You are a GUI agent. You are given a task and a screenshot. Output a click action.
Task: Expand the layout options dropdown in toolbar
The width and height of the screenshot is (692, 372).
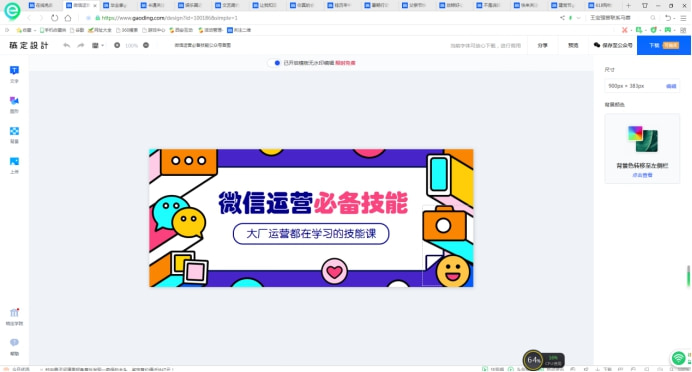[x=98, y=45]
